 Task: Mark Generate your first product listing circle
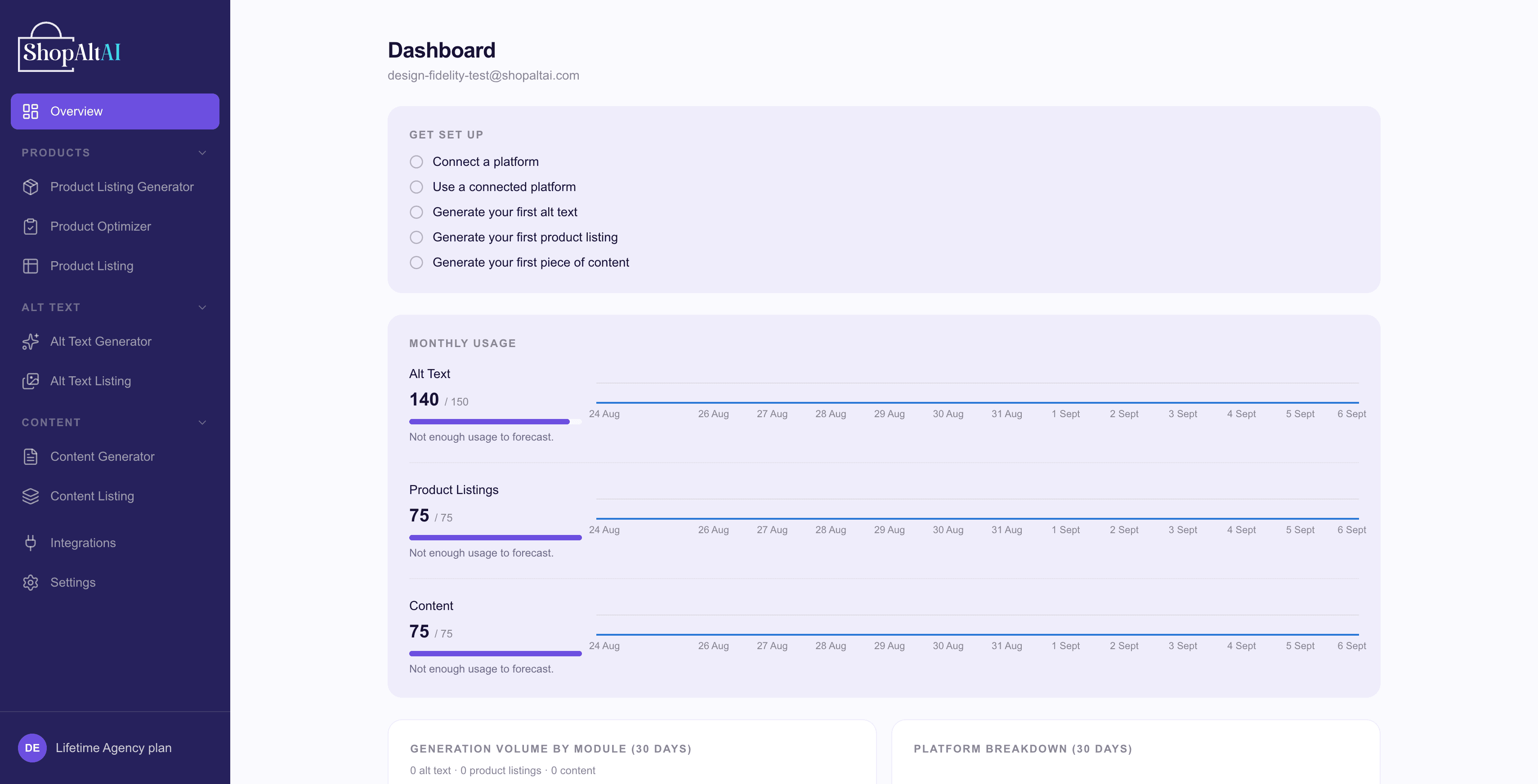[x=416, y=237]
